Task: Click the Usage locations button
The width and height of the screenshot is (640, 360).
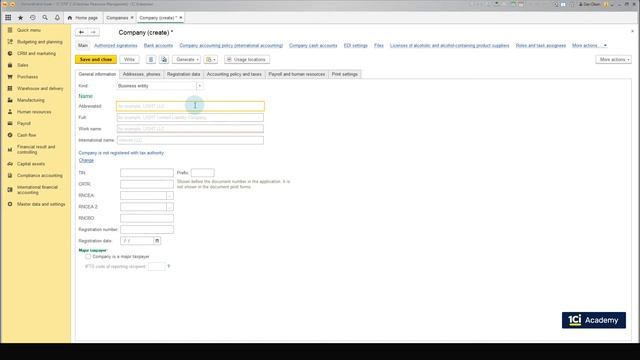Action: pyautogui.click(x=246, y=60)
